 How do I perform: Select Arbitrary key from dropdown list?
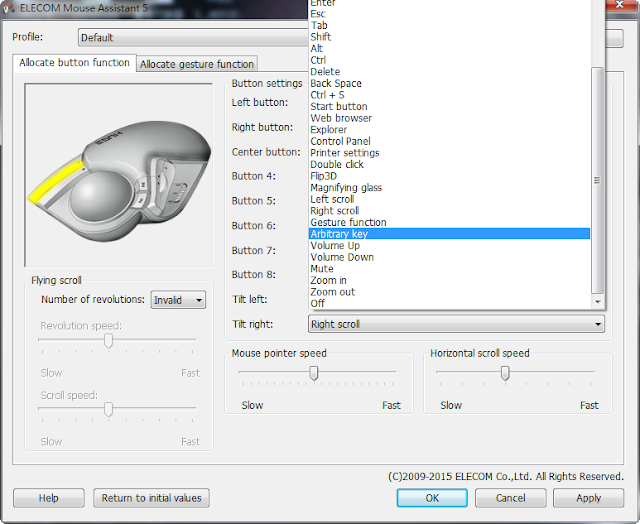(x=449, y=234)
